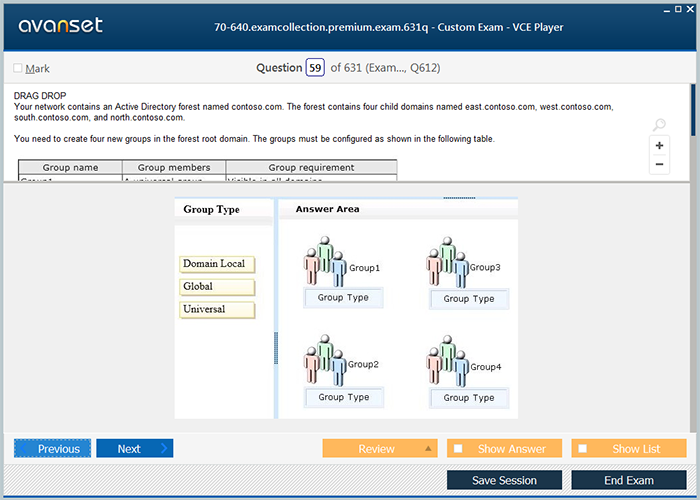Toggle the Show List checkbox
The height and width of the screenshot is (500, 700).
[583, 448]
